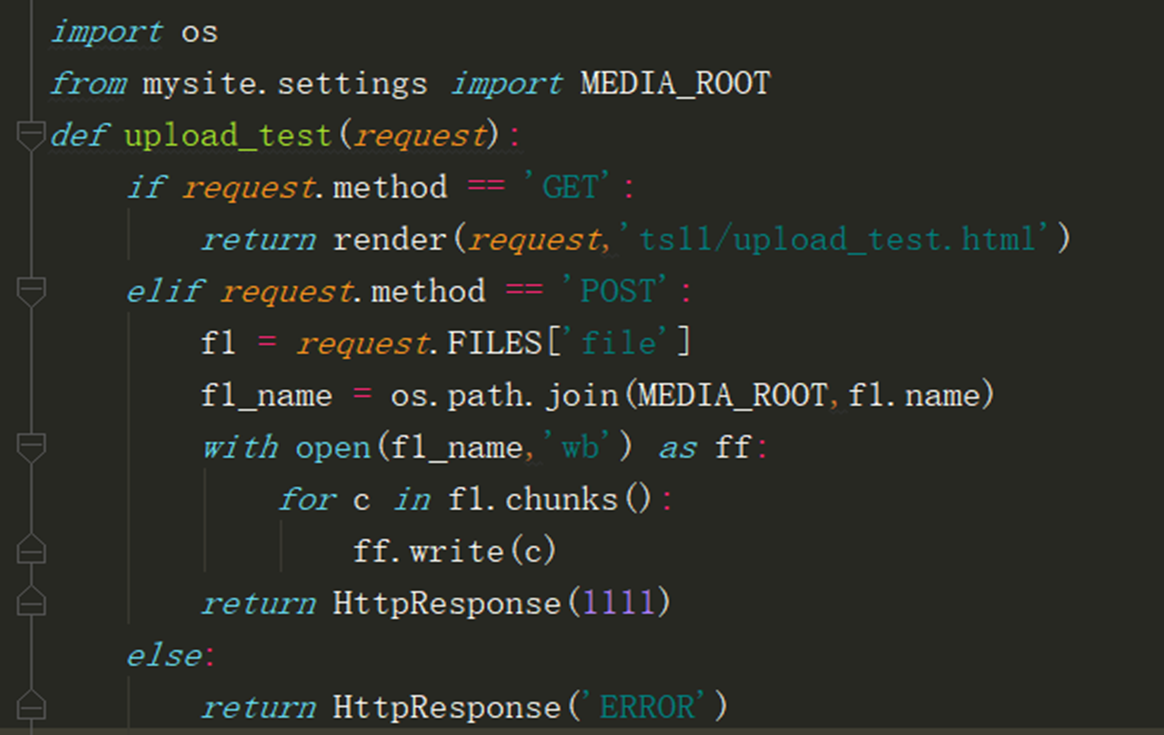The image size is (1164, 735).
Task: Click the function name upload_test
Action: click(228, 136)
